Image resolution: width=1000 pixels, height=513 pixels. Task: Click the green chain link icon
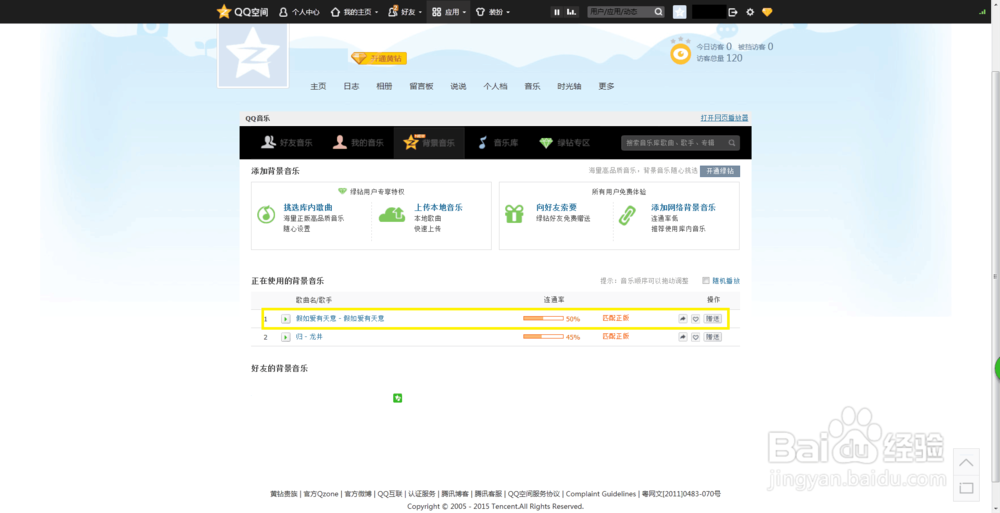(628, 215)
